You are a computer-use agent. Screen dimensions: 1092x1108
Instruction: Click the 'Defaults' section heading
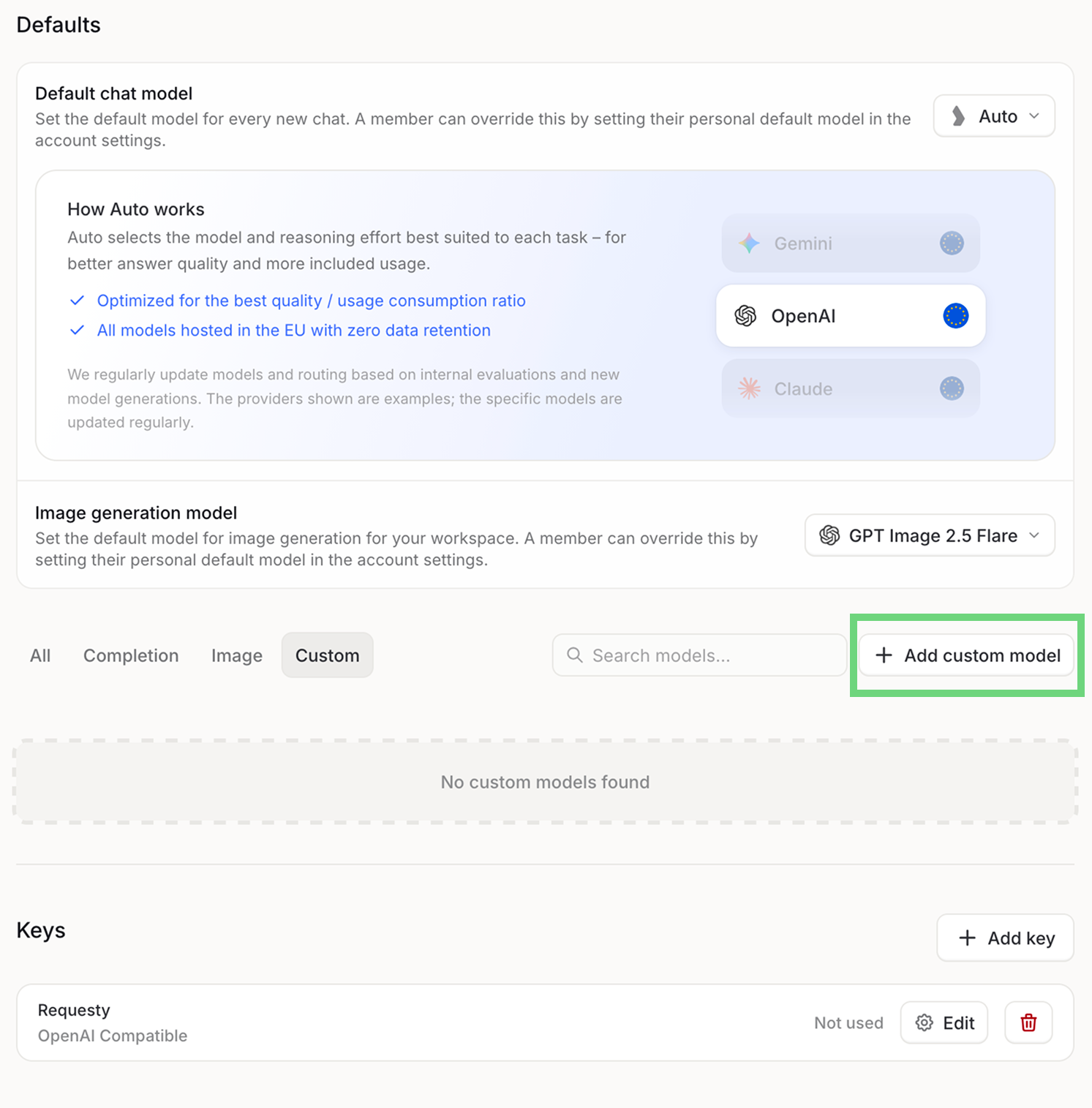[59, 25]
